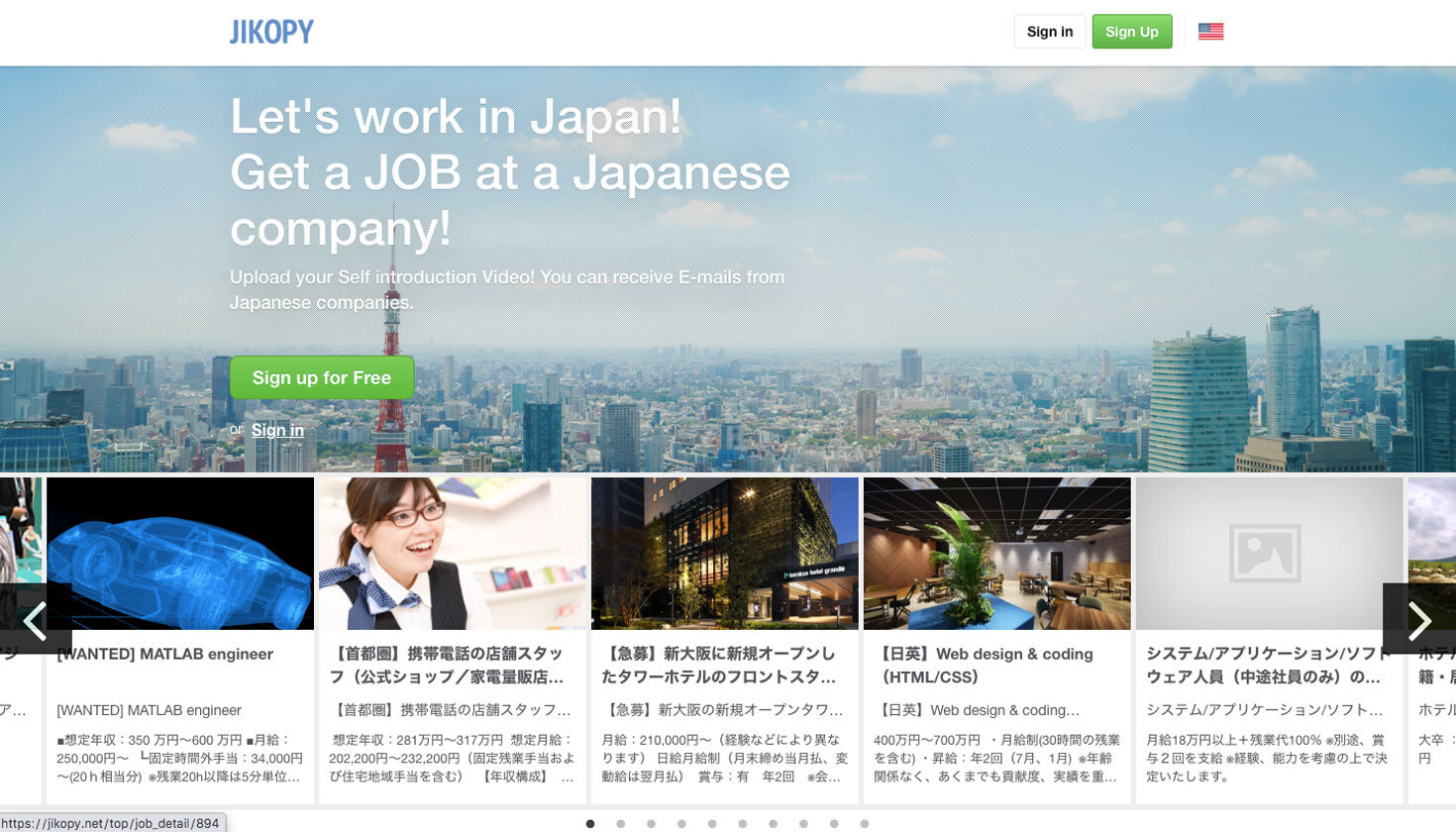The height and width of the screenshot is (832, 1456).
Task: Open the 【首都圏】 mobile phone store staff title
Action: tap(447, 665)
